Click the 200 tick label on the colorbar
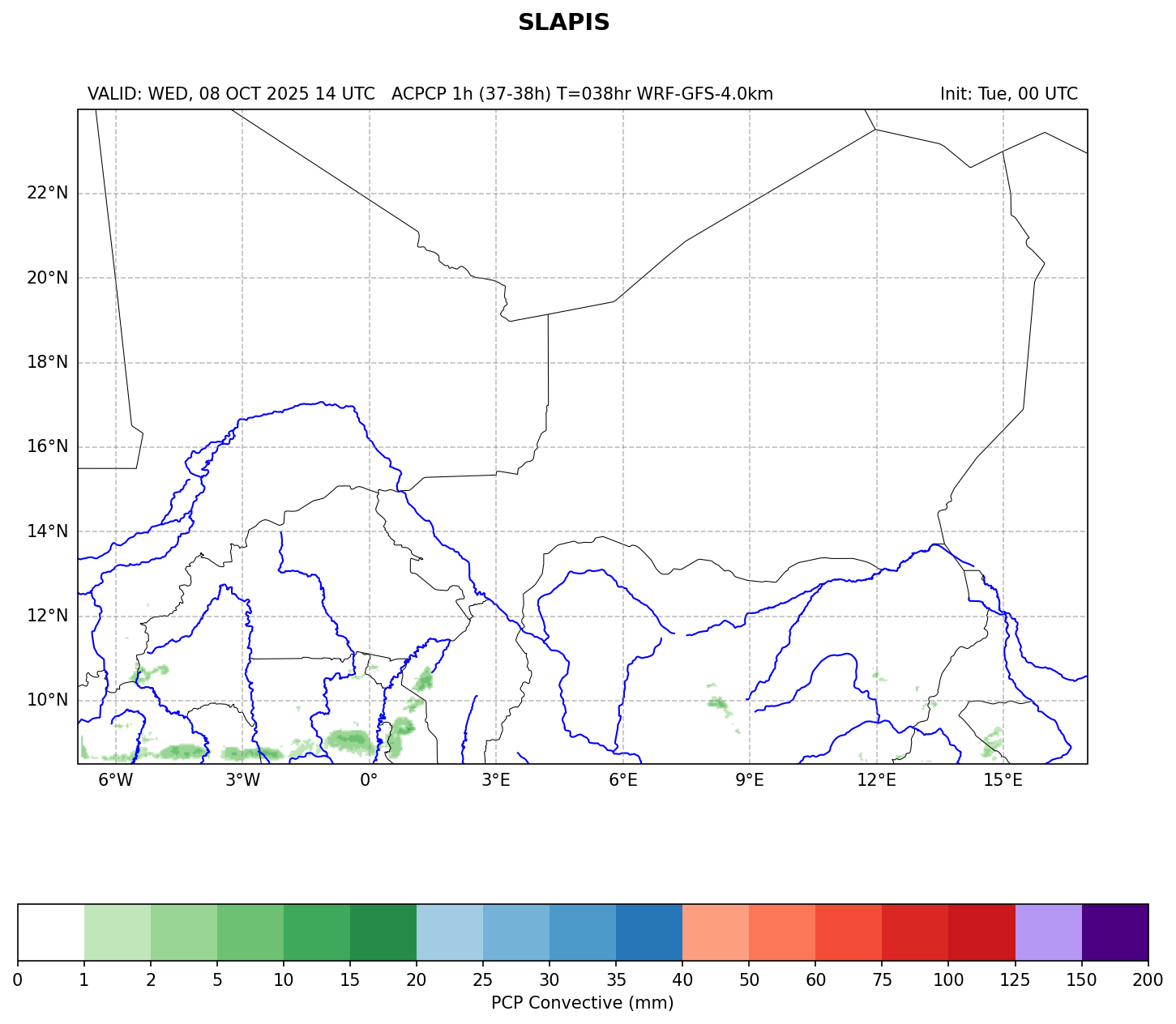 coord(1148,981)
